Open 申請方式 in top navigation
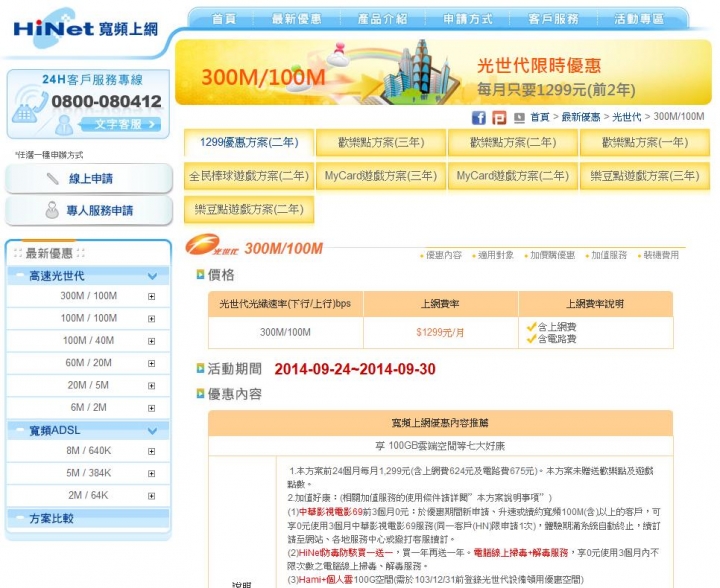Image resolution: width=720 pixels, height=588 pixels. 467,19
